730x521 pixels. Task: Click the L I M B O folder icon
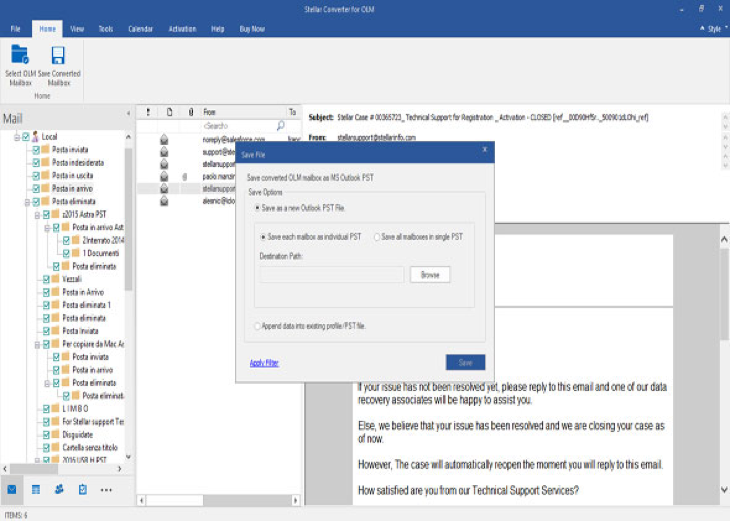click(x=55, y=408)
